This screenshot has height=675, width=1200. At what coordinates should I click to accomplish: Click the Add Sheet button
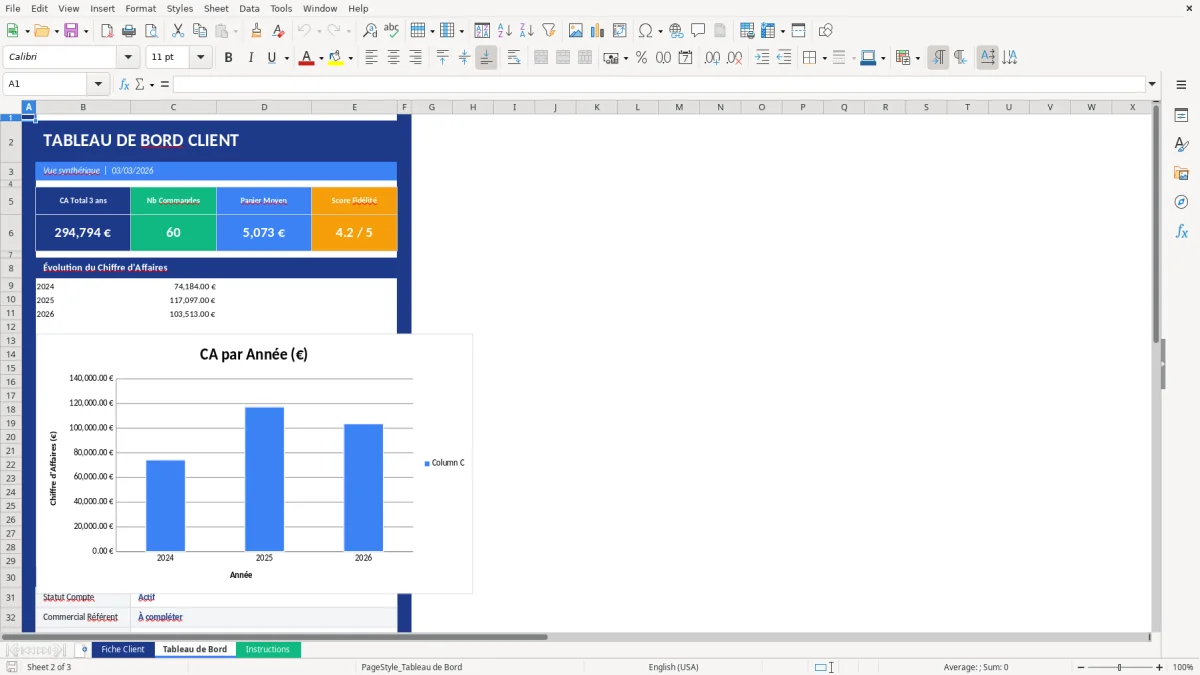83,649
